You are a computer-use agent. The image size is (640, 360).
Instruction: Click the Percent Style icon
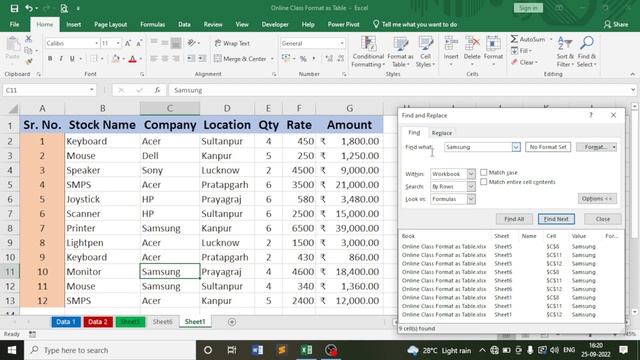click(x=303, y=59)
